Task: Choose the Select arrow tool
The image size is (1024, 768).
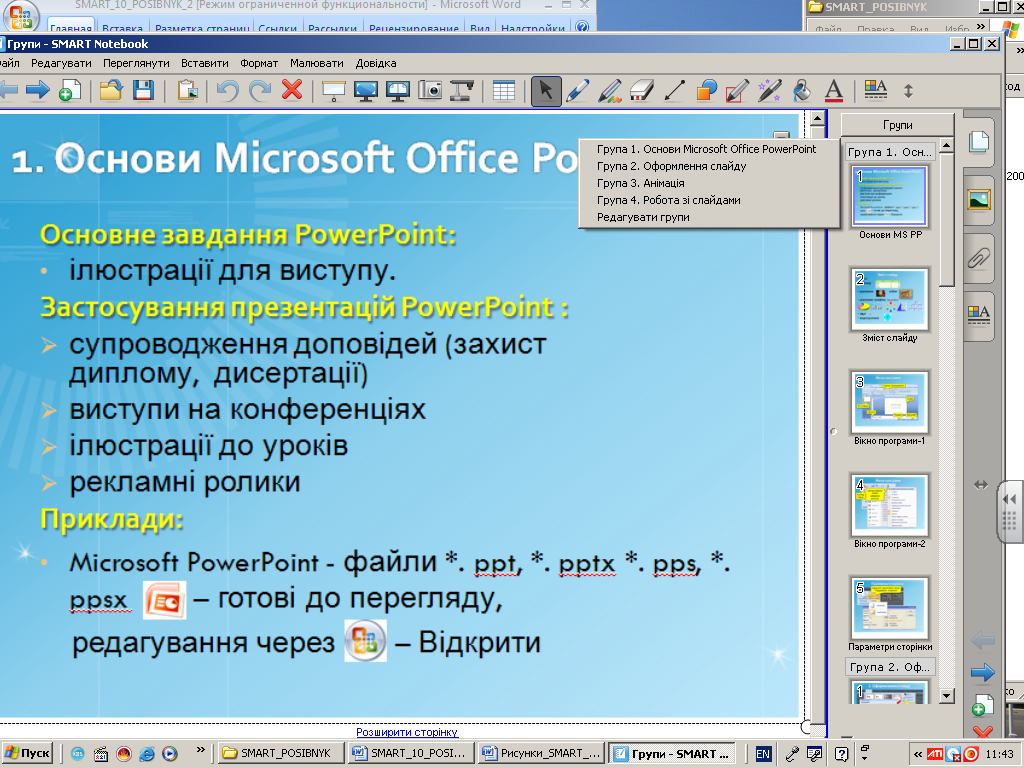Action: (546, 91)
